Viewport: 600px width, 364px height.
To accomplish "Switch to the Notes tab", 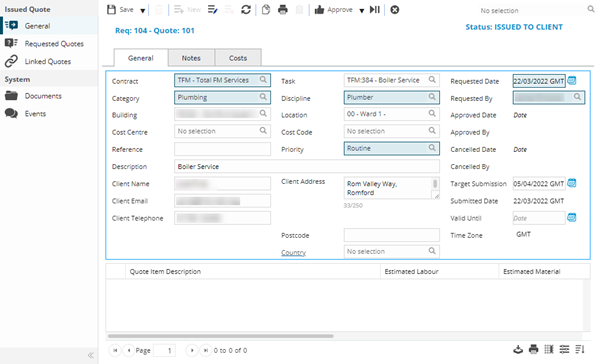I will tap(191, 58).
